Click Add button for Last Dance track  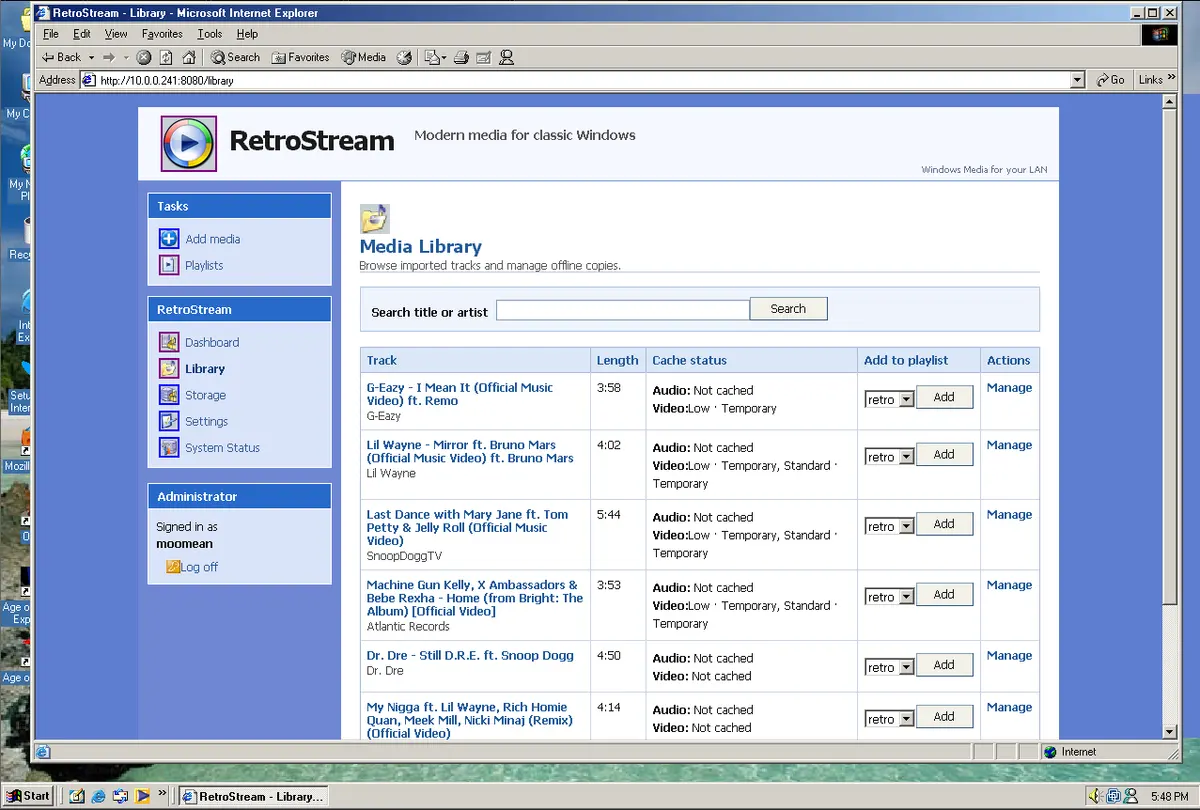point(944,524)
